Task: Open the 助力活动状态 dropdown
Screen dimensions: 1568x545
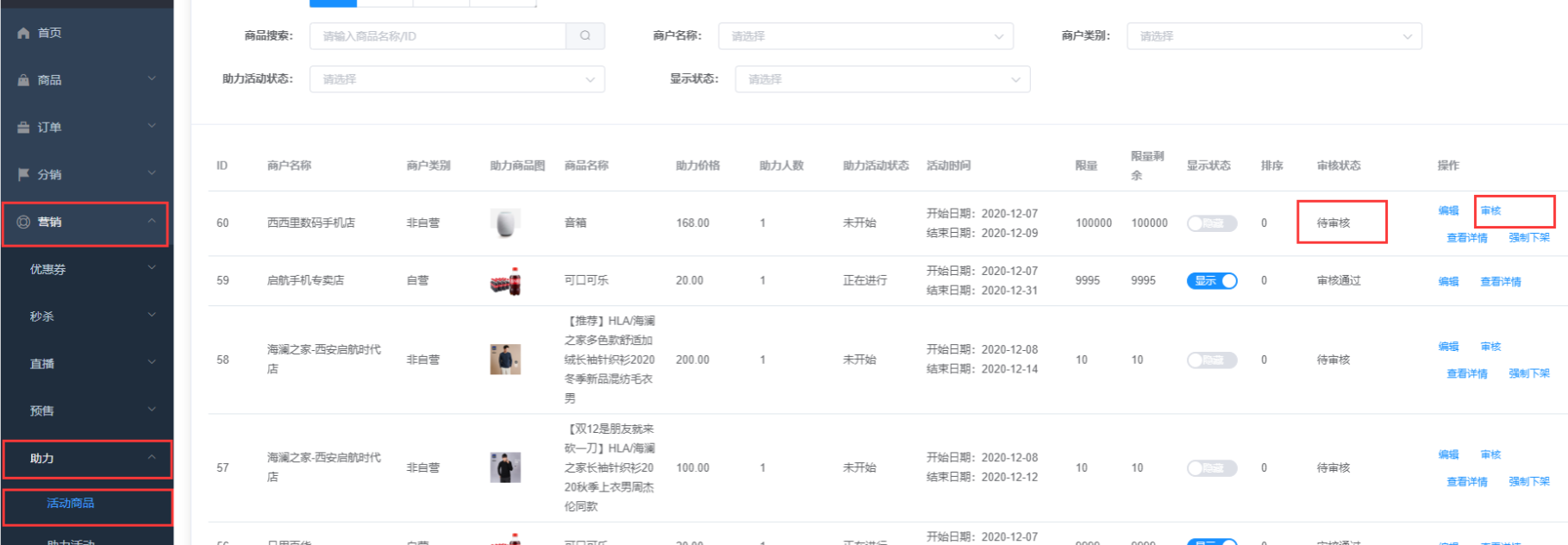Action: pos(457,79)
